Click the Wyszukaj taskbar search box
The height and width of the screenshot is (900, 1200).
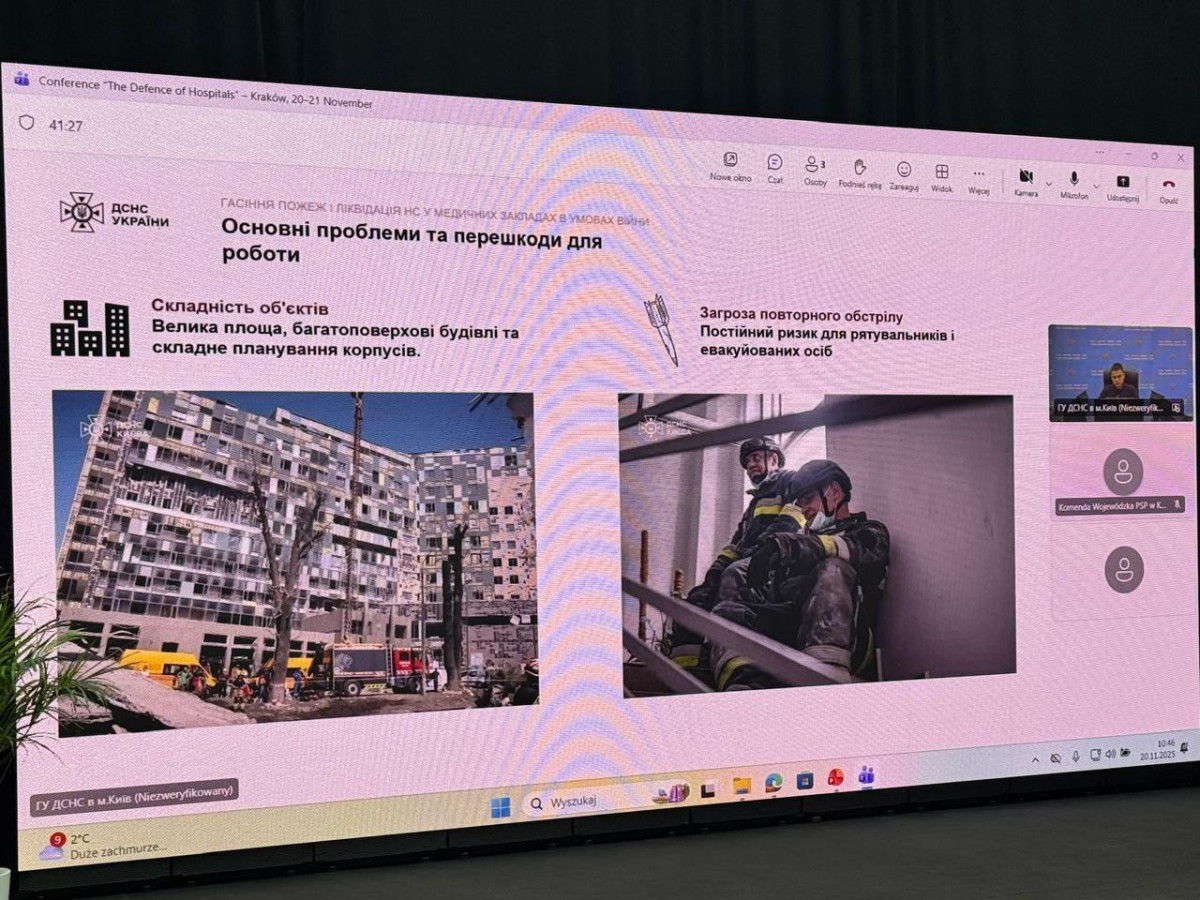tap(575, 802)
